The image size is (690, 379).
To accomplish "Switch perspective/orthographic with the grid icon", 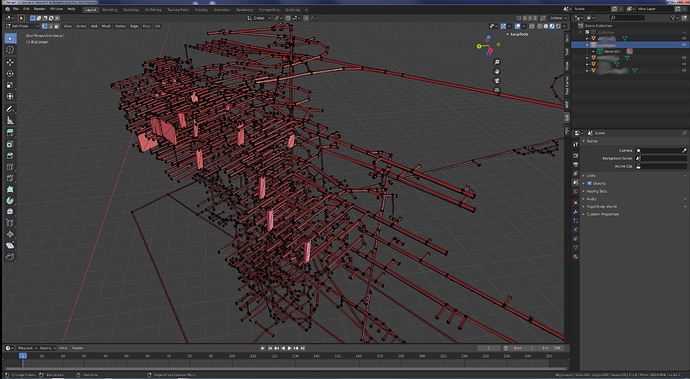I will coord(497,90).
